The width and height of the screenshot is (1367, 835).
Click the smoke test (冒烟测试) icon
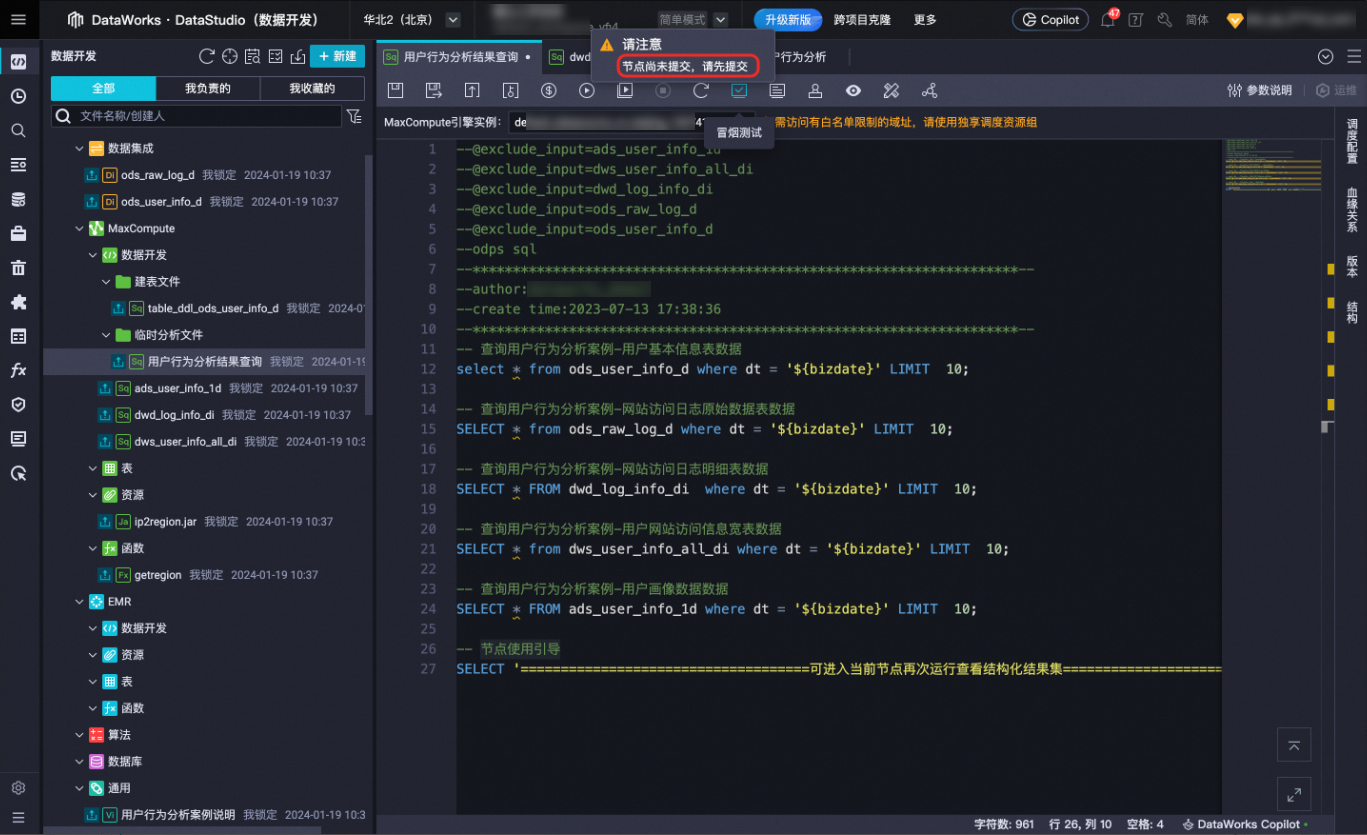coord(739,90)
